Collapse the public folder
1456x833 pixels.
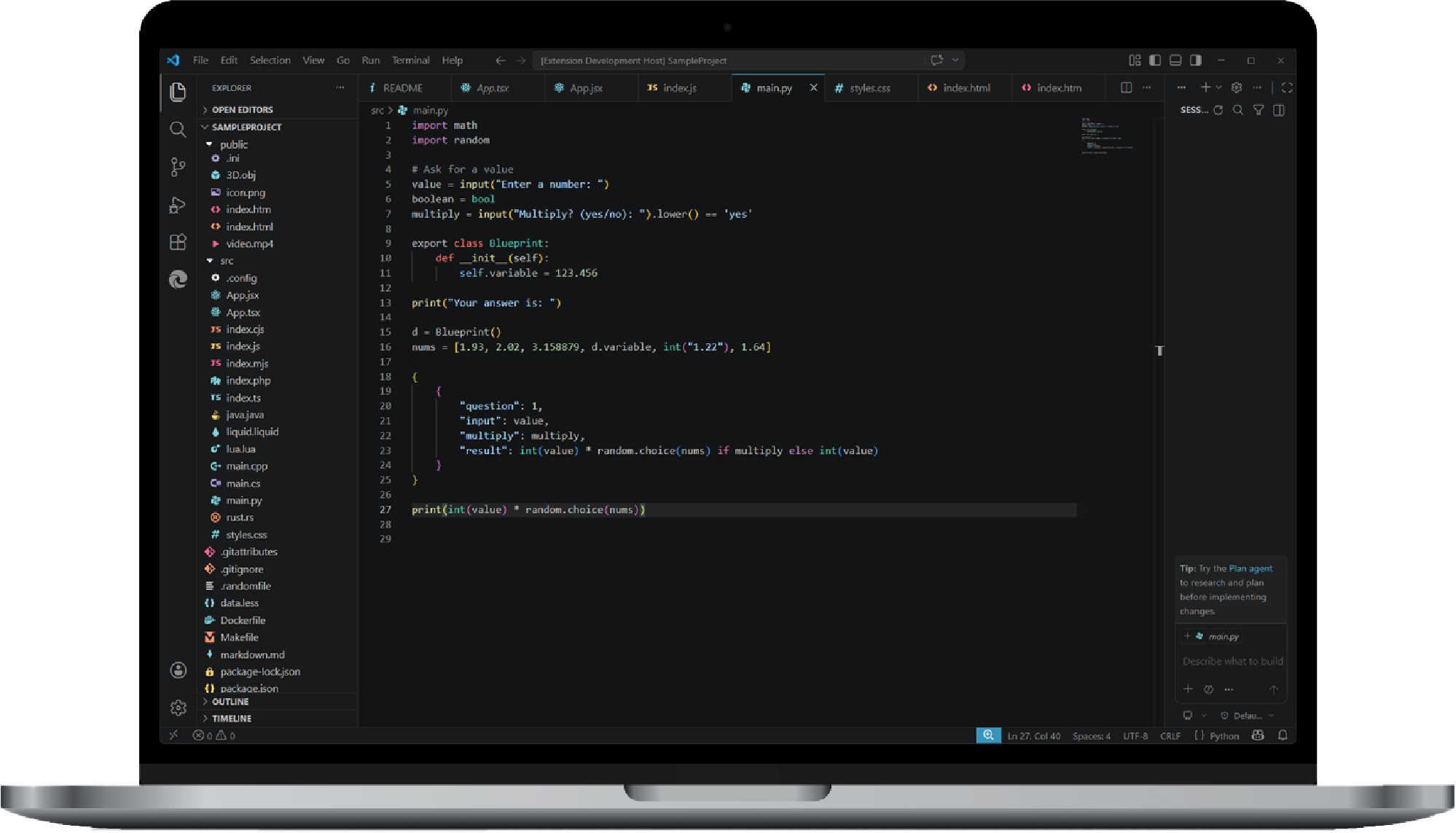233,144
